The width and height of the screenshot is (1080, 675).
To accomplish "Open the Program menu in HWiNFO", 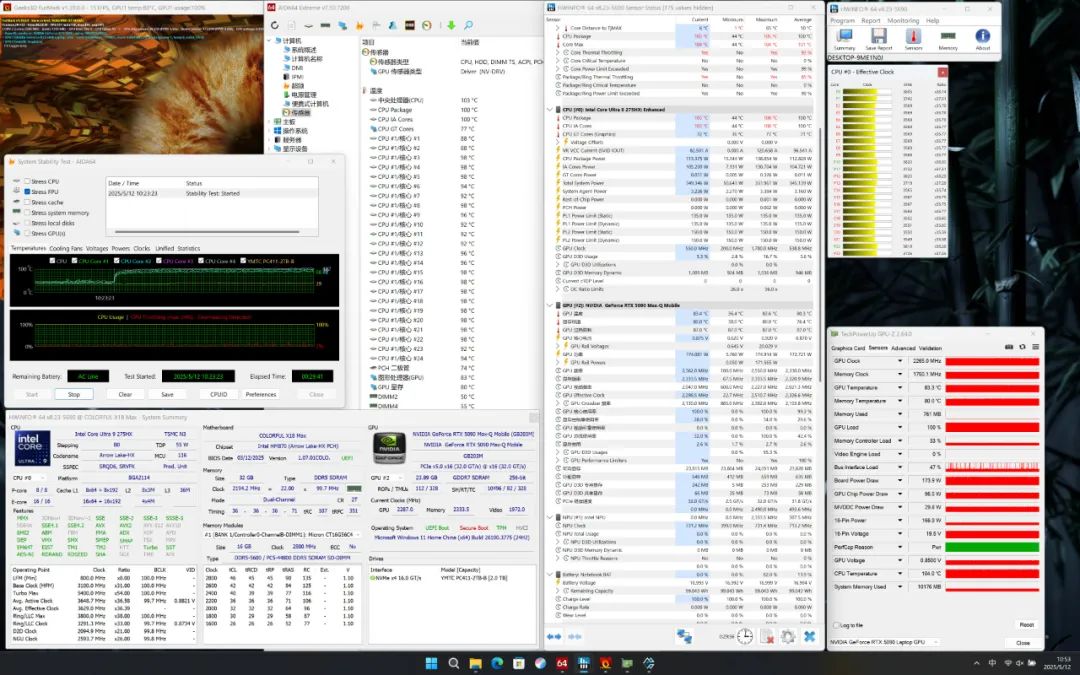I will [842, 21].
